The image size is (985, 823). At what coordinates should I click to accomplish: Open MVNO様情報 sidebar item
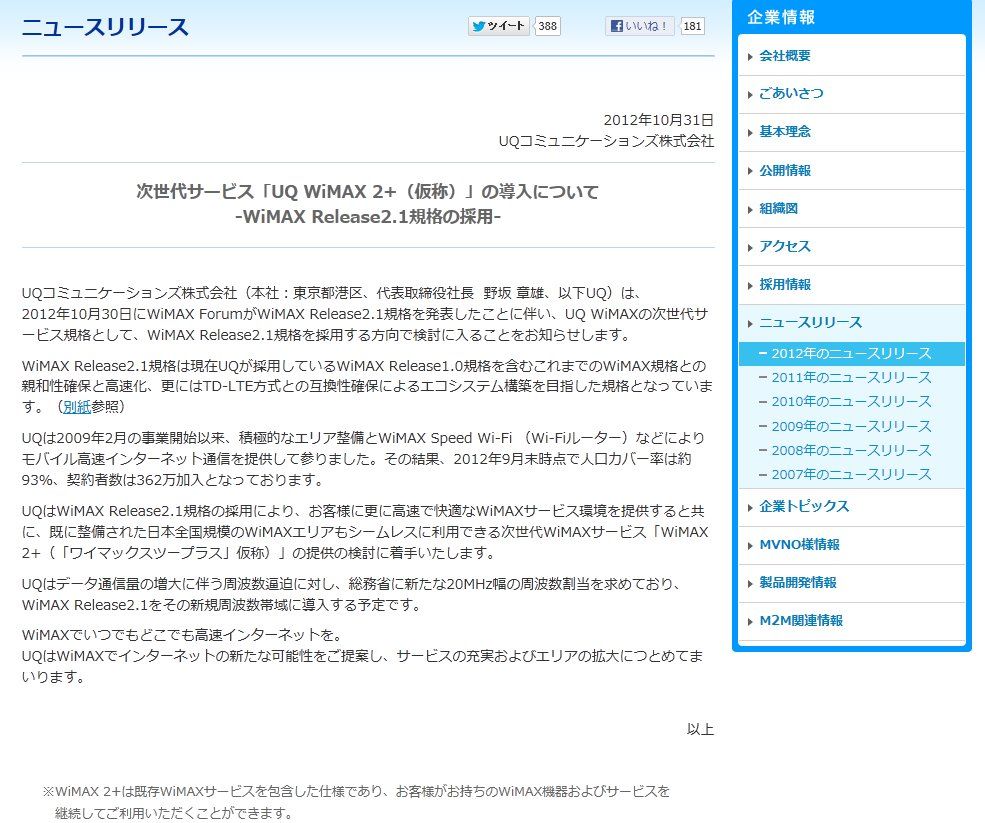pyautogui.click(x=799, y=545)
